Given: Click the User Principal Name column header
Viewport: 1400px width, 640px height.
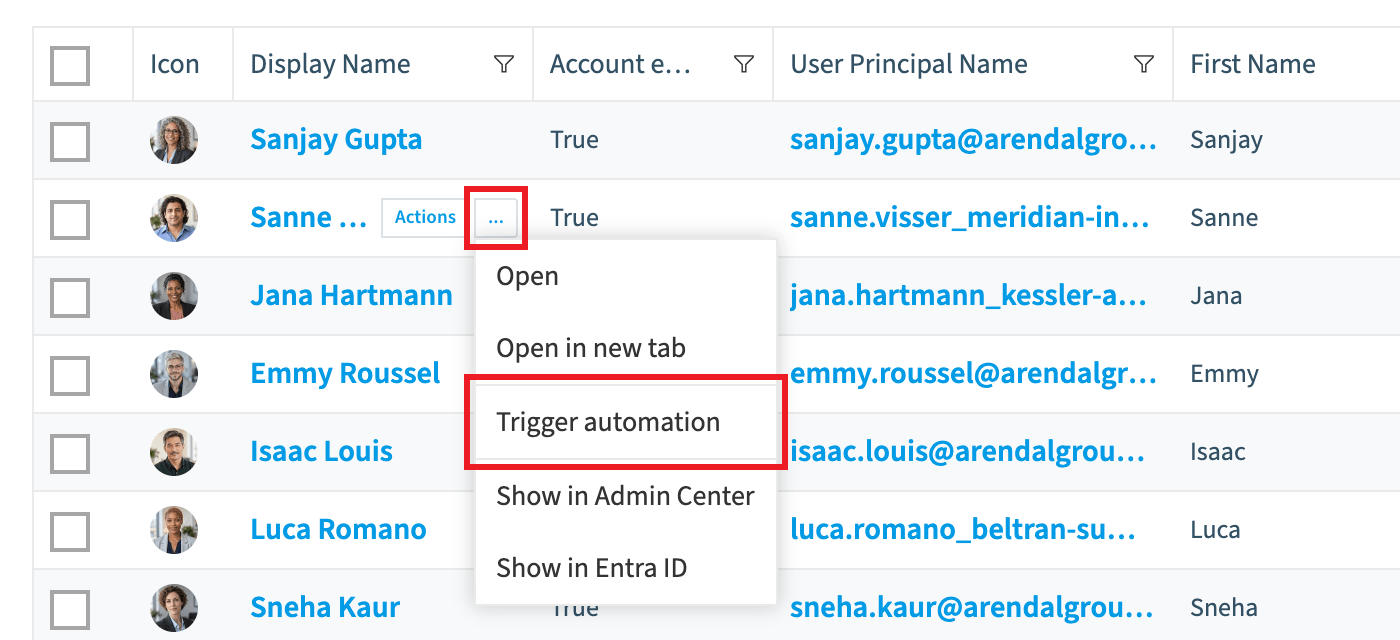Looking at the screenshot, I should 909,64.
